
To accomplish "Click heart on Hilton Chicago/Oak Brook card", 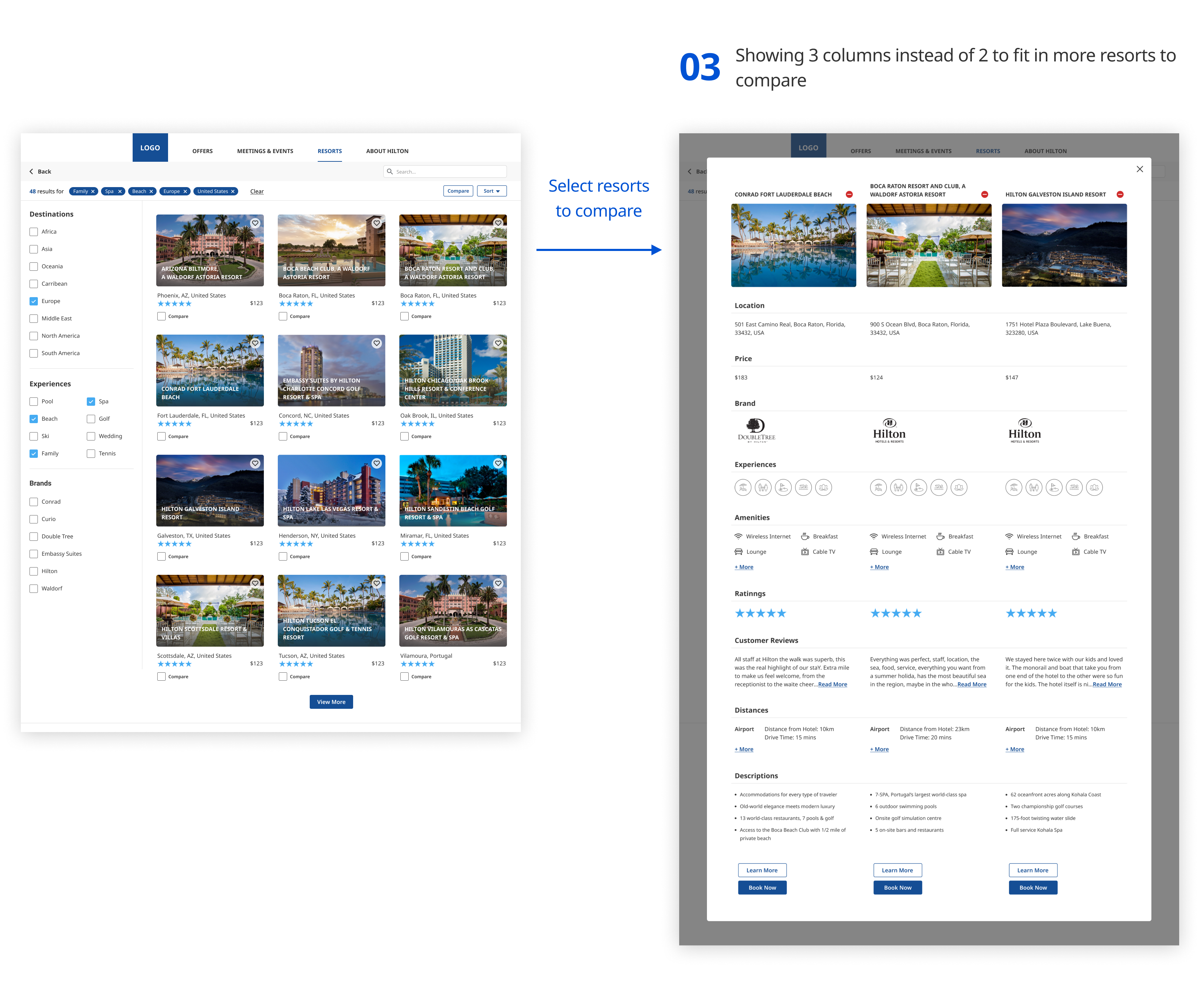I will [499, 343].
